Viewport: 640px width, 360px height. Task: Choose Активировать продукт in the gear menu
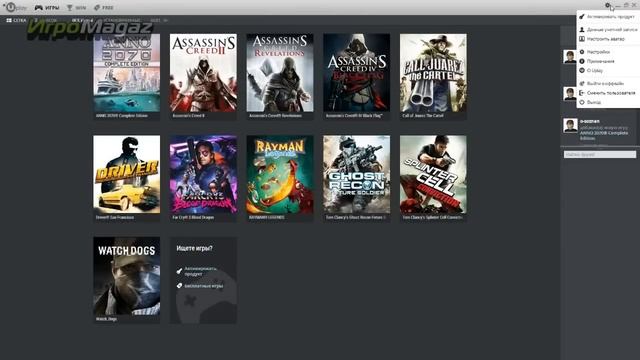pos(607,17)
